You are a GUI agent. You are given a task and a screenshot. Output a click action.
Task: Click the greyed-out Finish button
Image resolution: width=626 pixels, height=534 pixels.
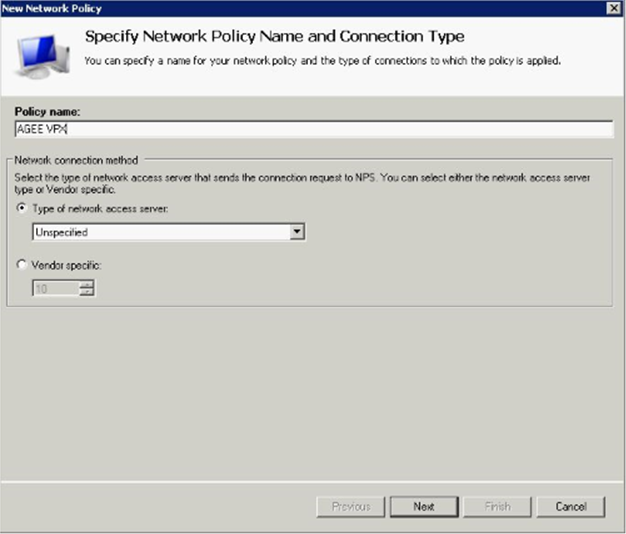(x=497, y=506)
